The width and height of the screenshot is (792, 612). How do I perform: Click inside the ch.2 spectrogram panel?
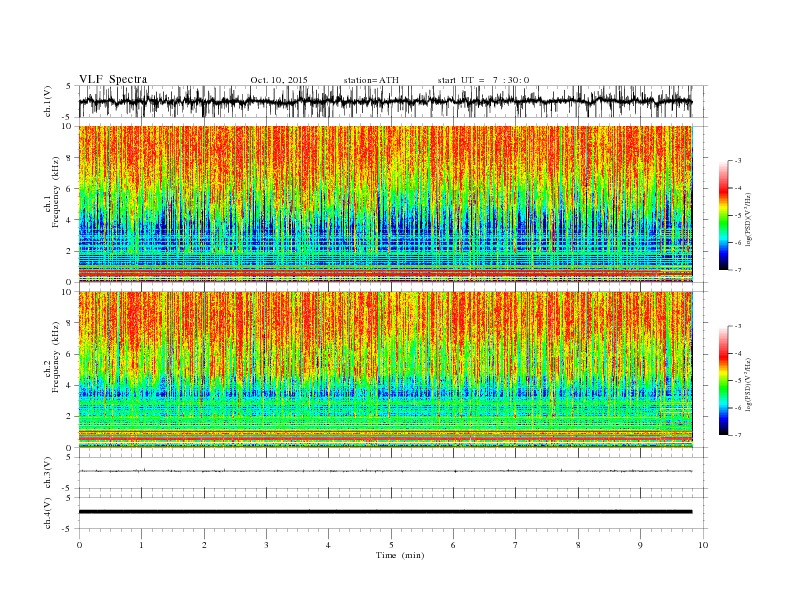pos(385,369)
